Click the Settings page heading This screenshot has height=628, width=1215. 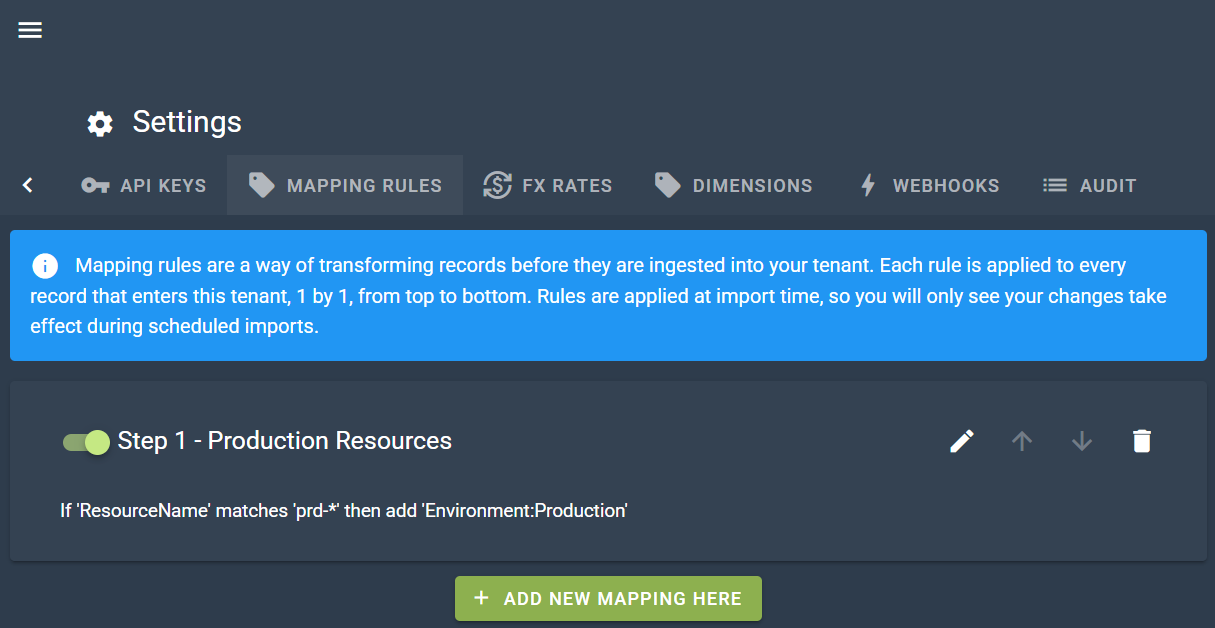click(x=187, y=122)
